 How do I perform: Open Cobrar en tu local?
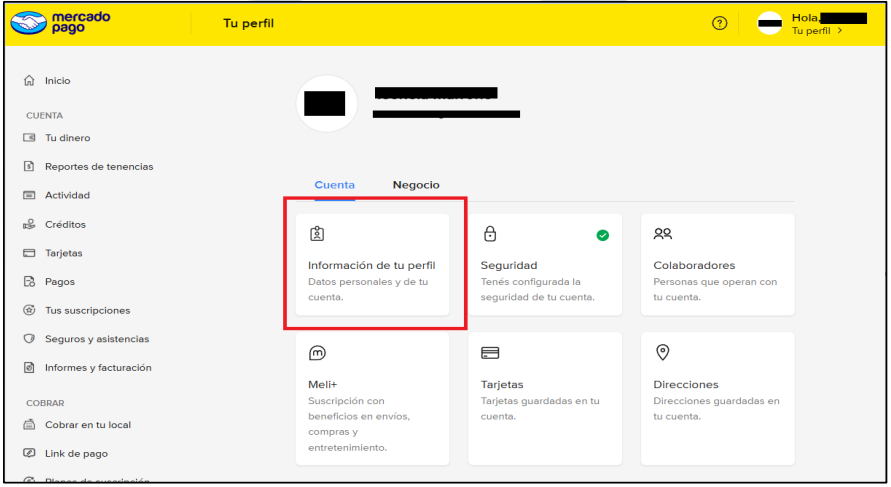pos(87,425)
